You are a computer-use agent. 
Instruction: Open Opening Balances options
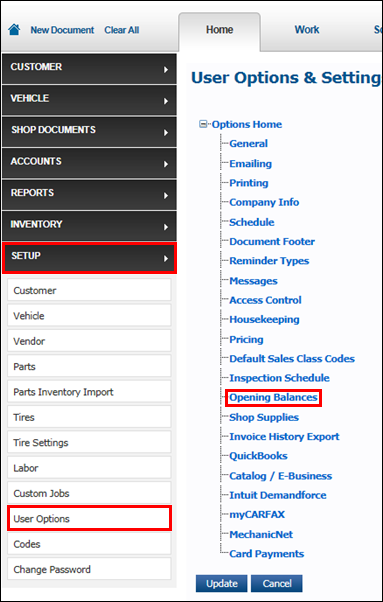pos(273,397)
